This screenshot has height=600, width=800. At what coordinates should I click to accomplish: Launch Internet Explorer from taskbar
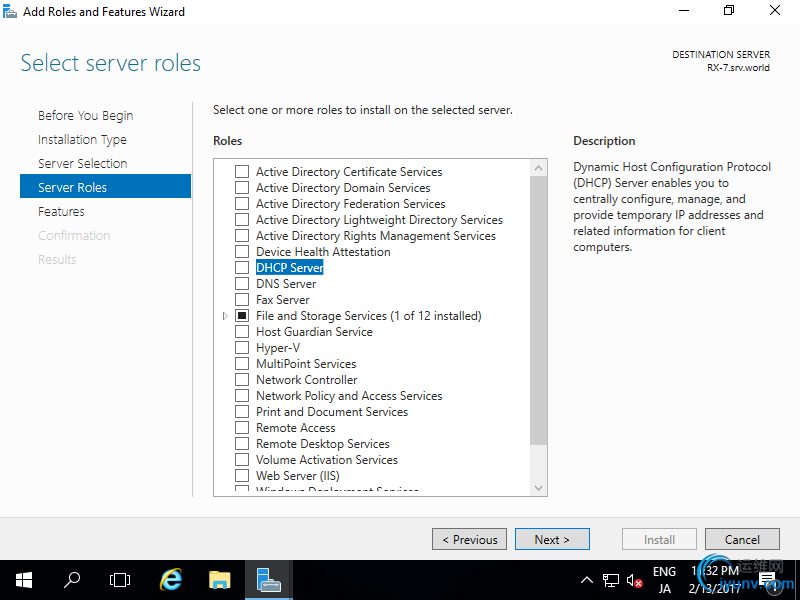tap(171, 580)
